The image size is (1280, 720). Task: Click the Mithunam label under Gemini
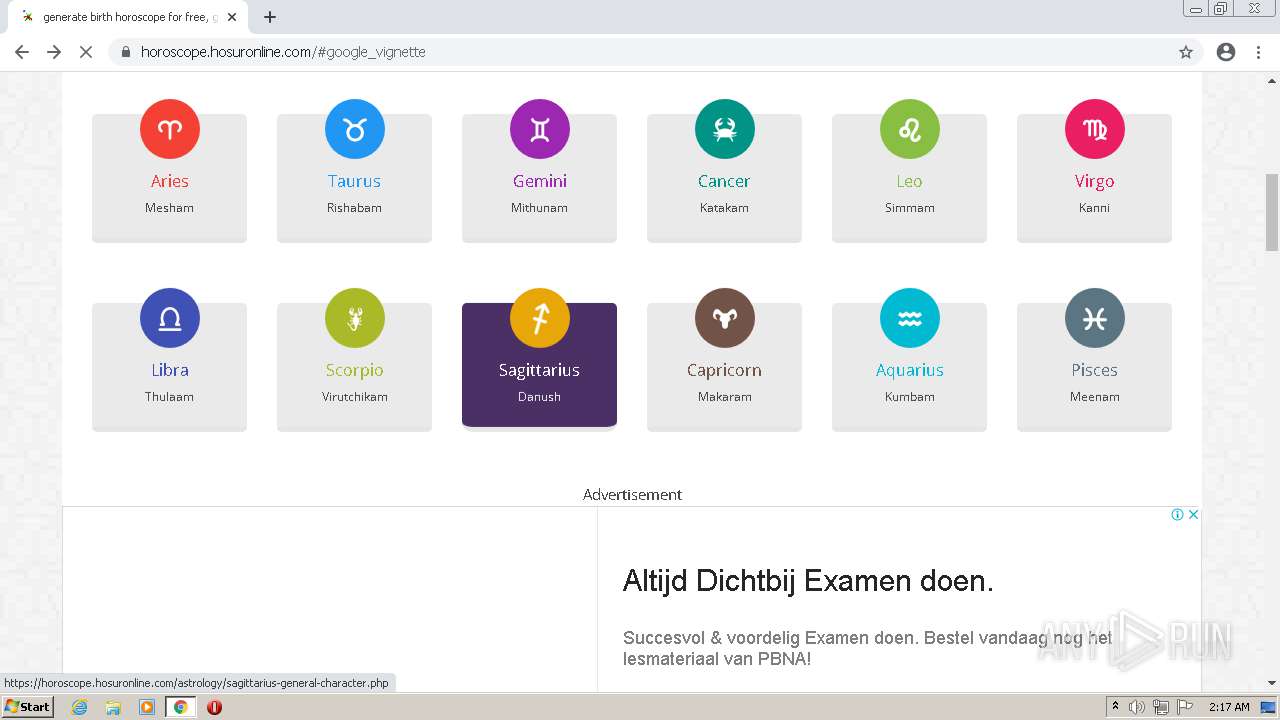[540, 208]
